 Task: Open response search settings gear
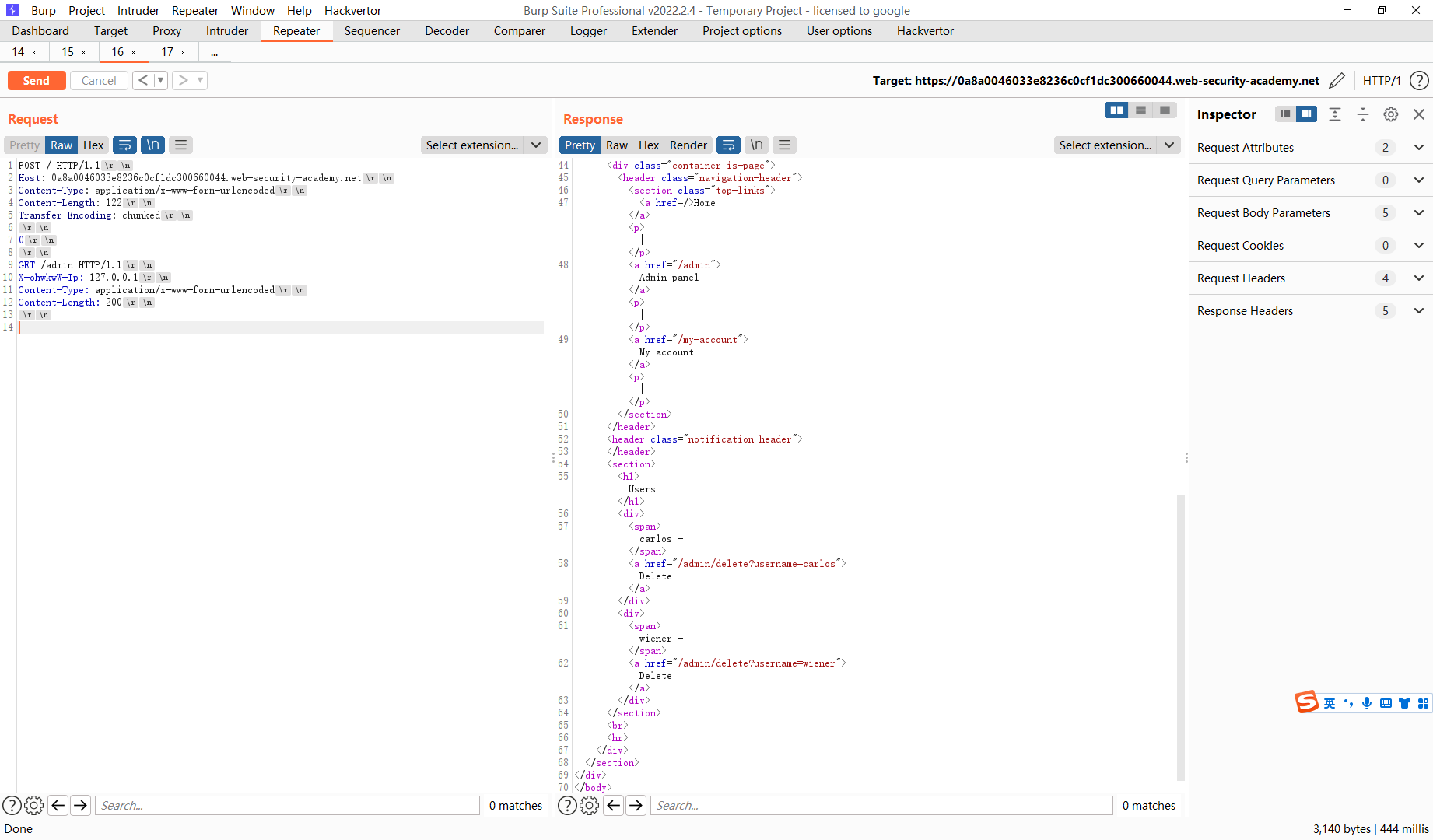pos(590,806)
